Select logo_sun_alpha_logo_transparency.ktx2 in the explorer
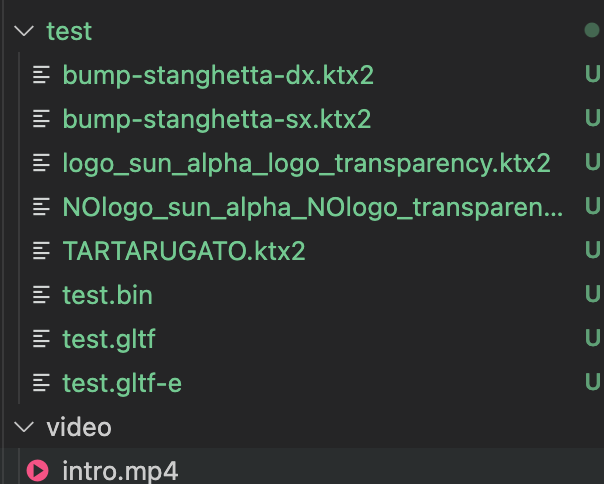Viewport: 604px width, 484px height. [x=306, y=163]
